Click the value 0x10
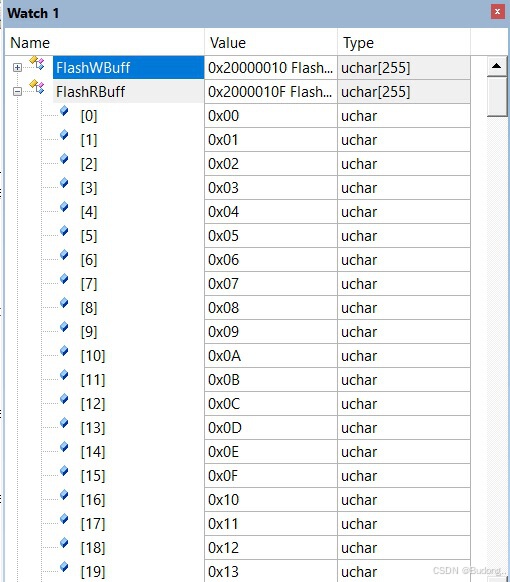The image size is (510, 582). click(x=223, y=500)
